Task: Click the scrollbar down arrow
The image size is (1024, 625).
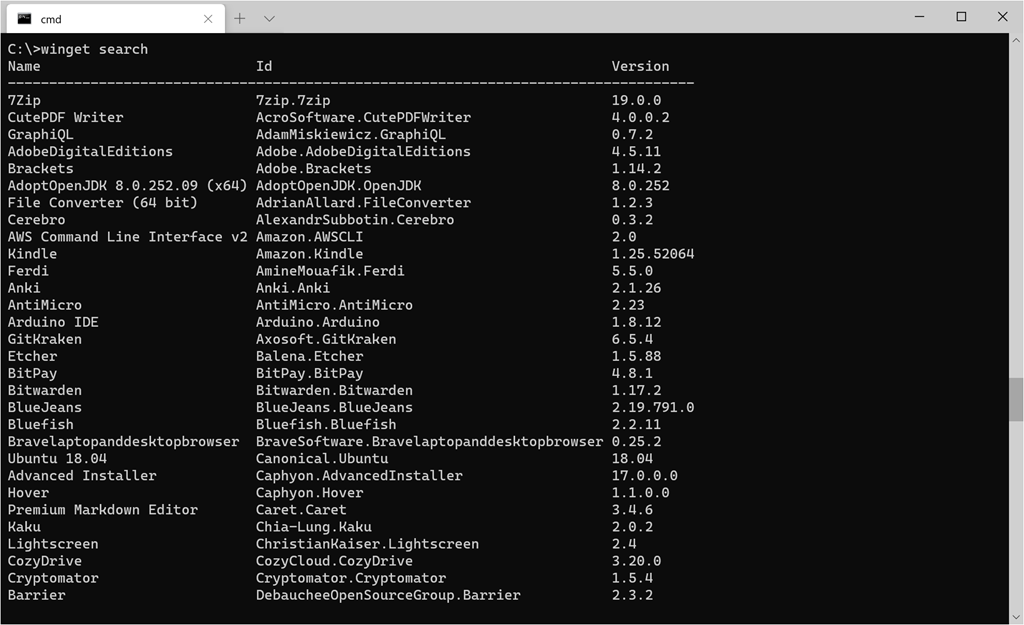Action: point(1016,617)
